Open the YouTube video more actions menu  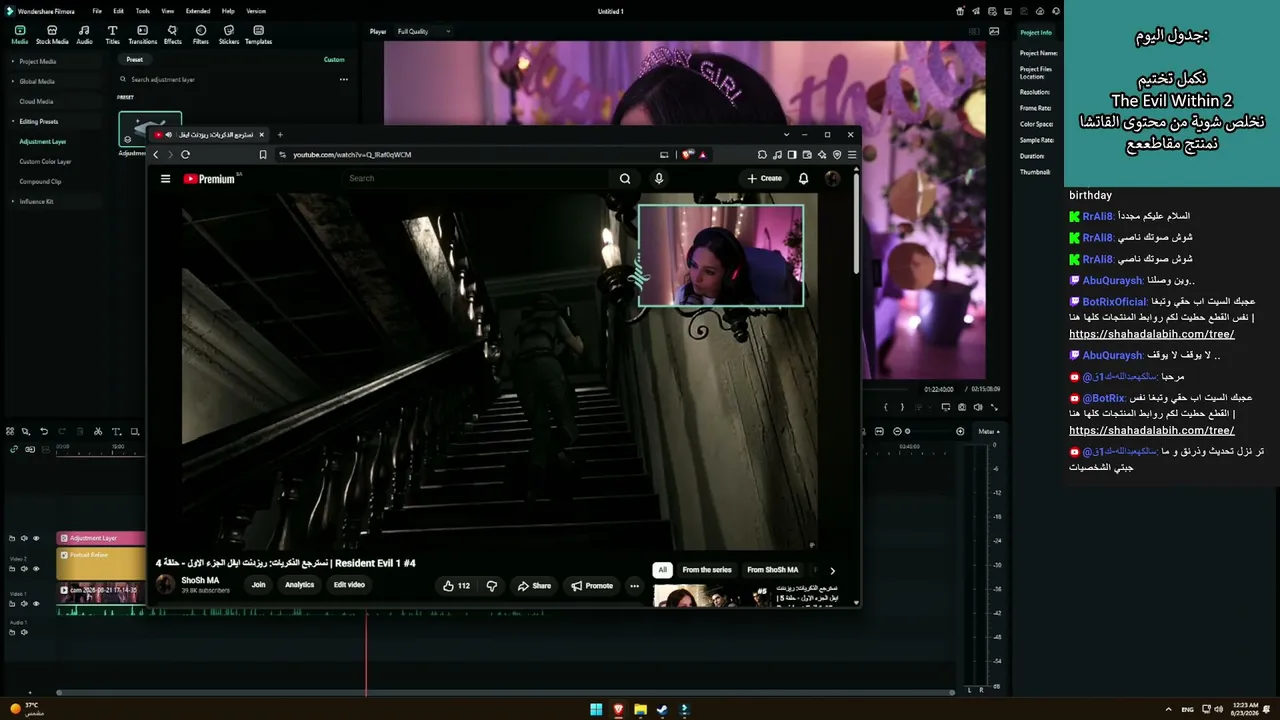[x=634, y=586]
